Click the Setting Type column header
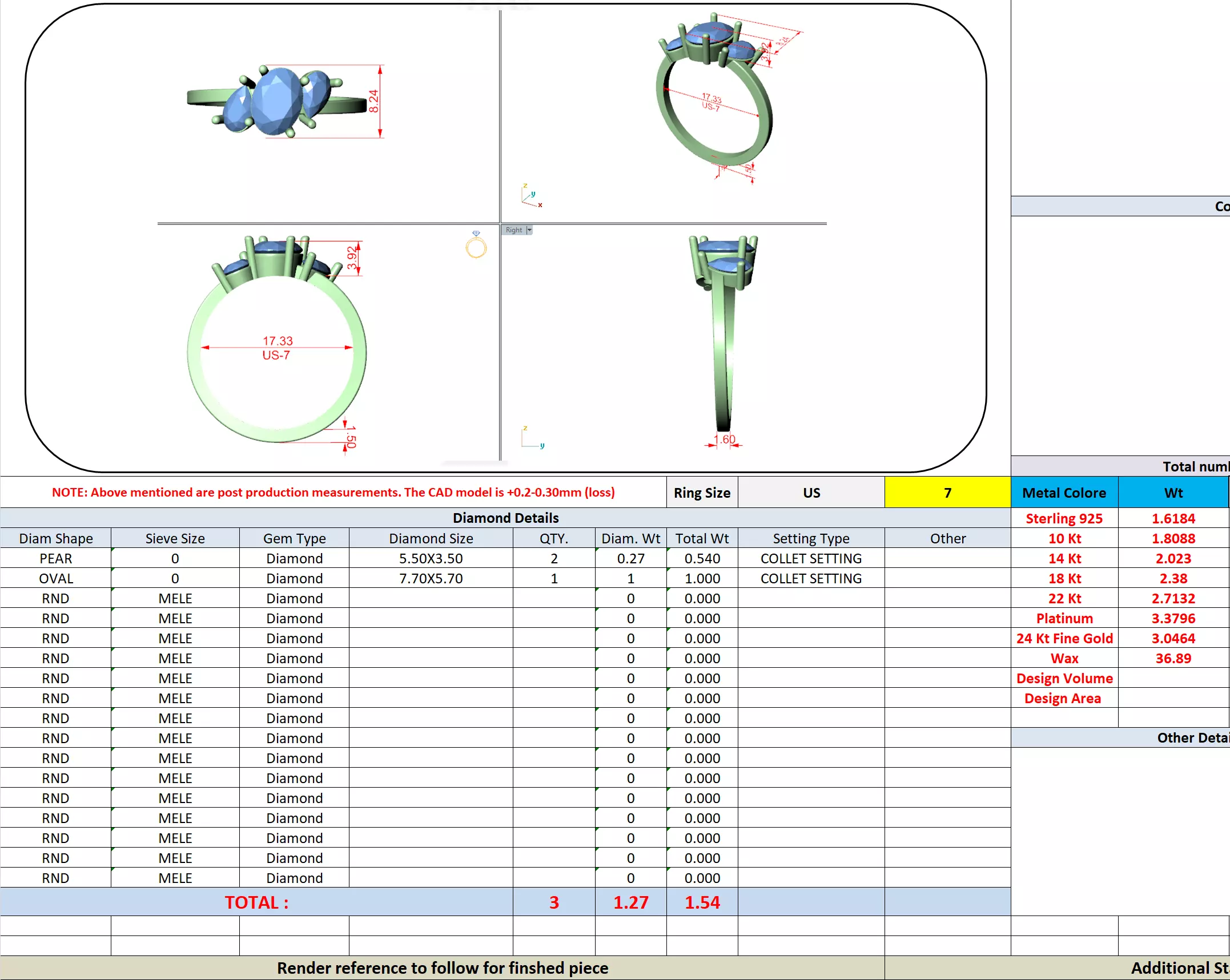 coord(810,538)
